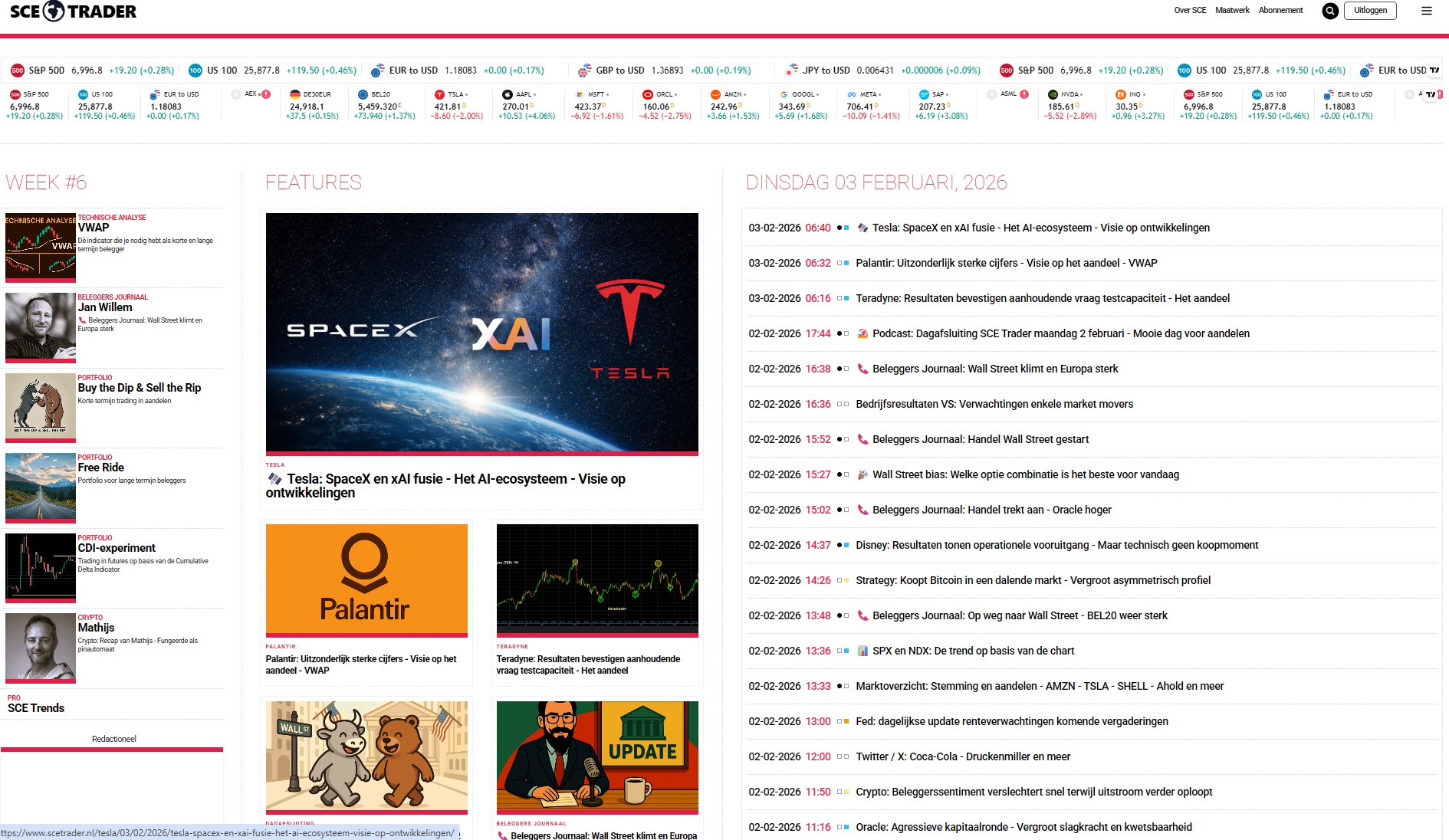Click ORCL ticker icon in quotes bar
This screenshot has width=1449, height=840.
coord(647,94)
